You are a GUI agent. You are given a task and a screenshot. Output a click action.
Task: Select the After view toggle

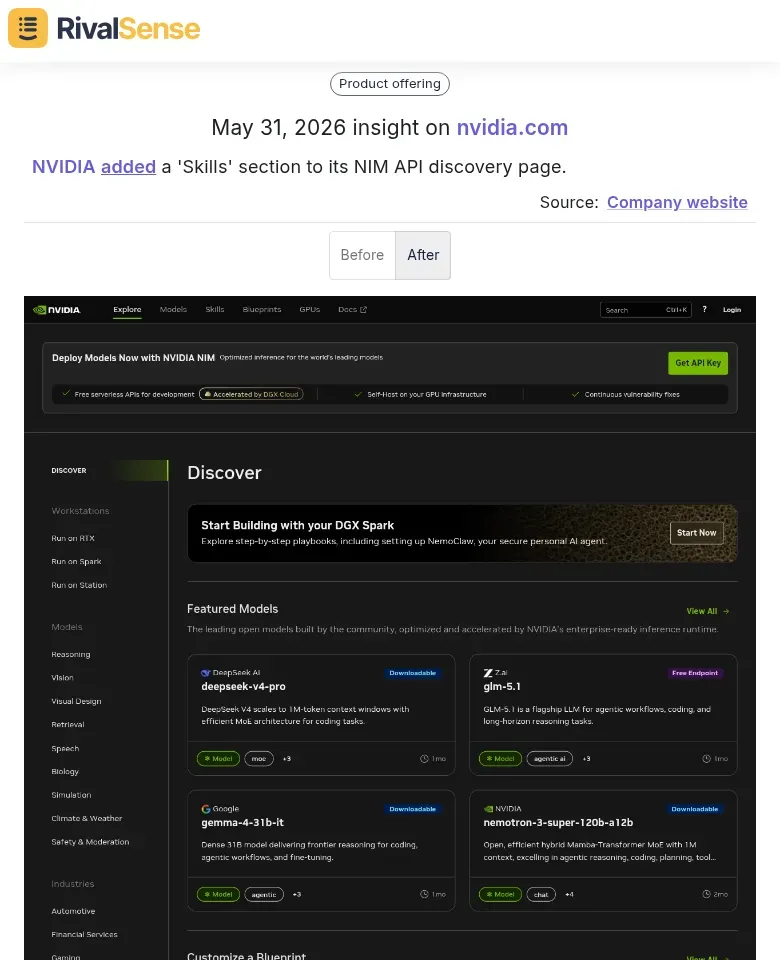click(423, 255)
